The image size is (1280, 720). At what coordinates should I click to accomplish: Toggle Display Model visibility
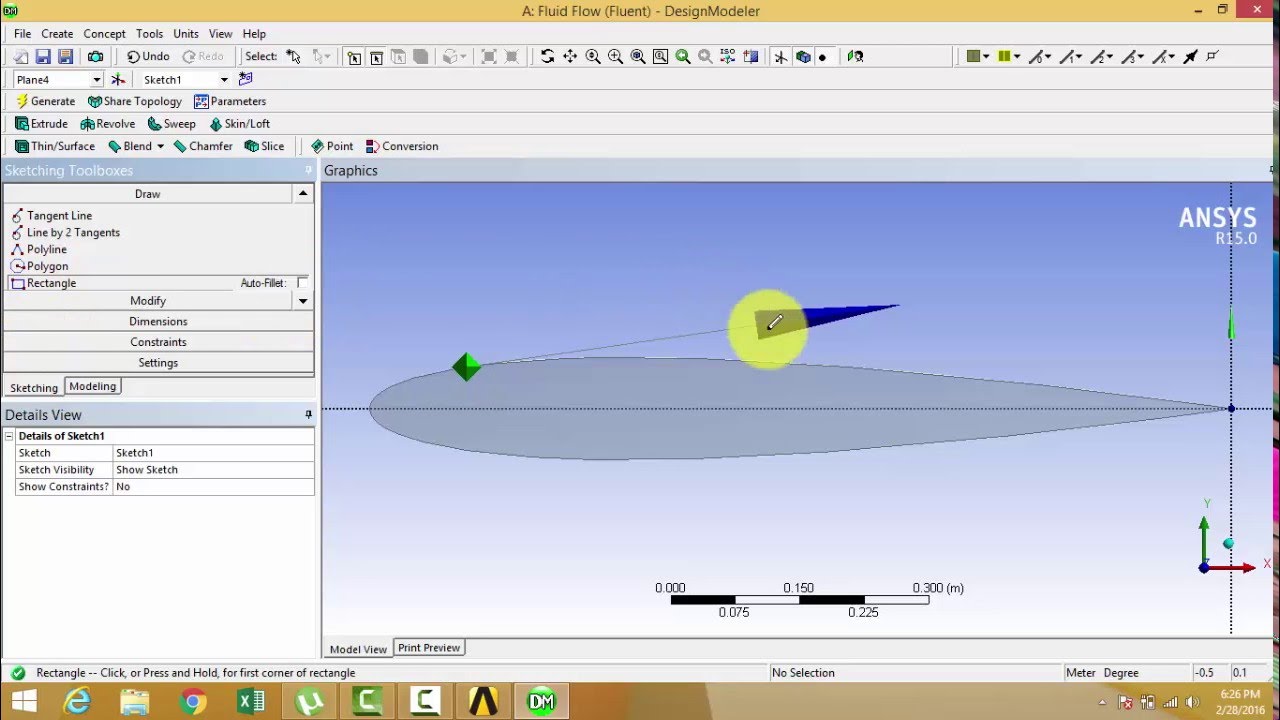803,57
